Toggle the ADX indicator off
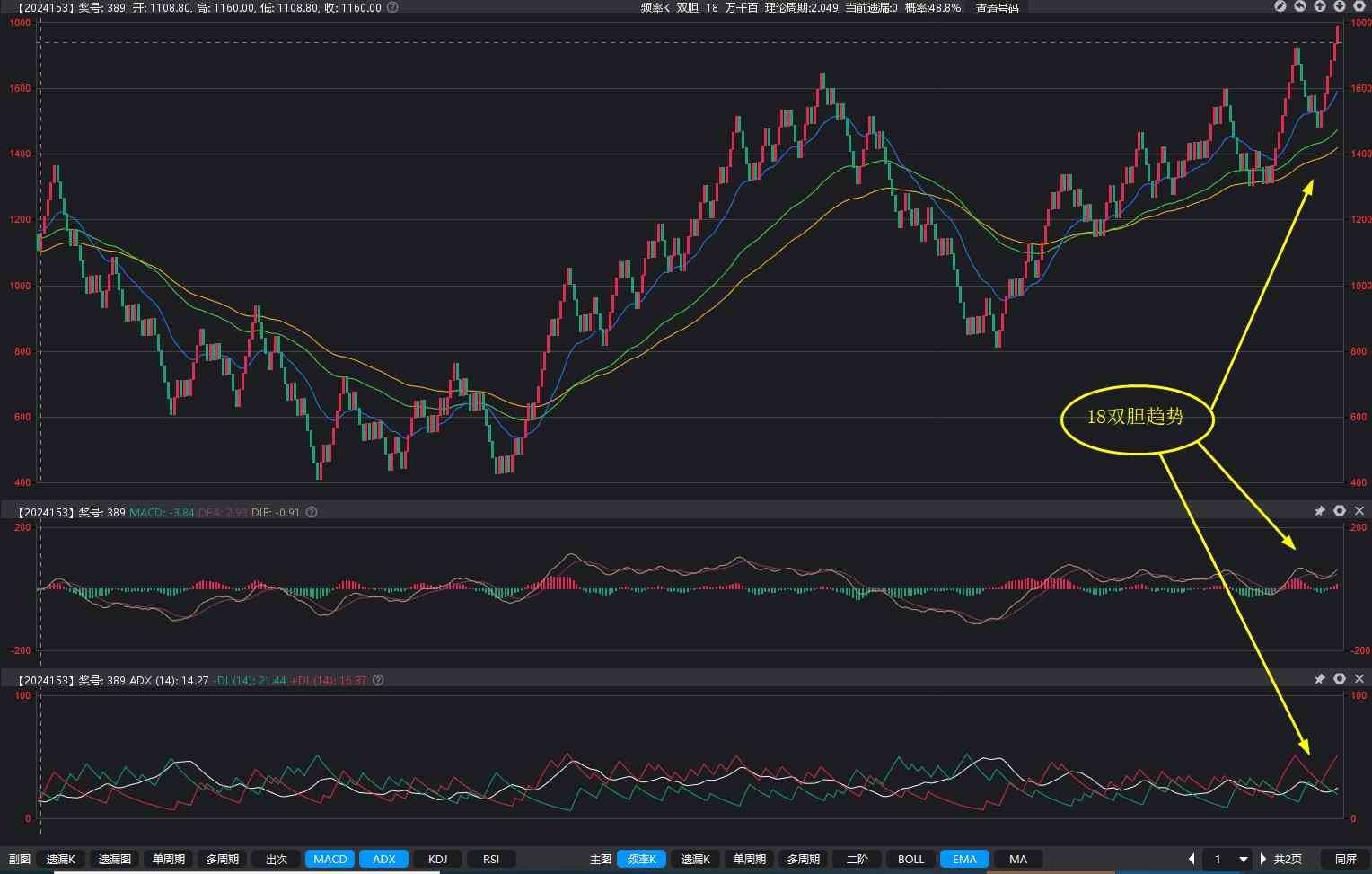 (x=383, y=860)
